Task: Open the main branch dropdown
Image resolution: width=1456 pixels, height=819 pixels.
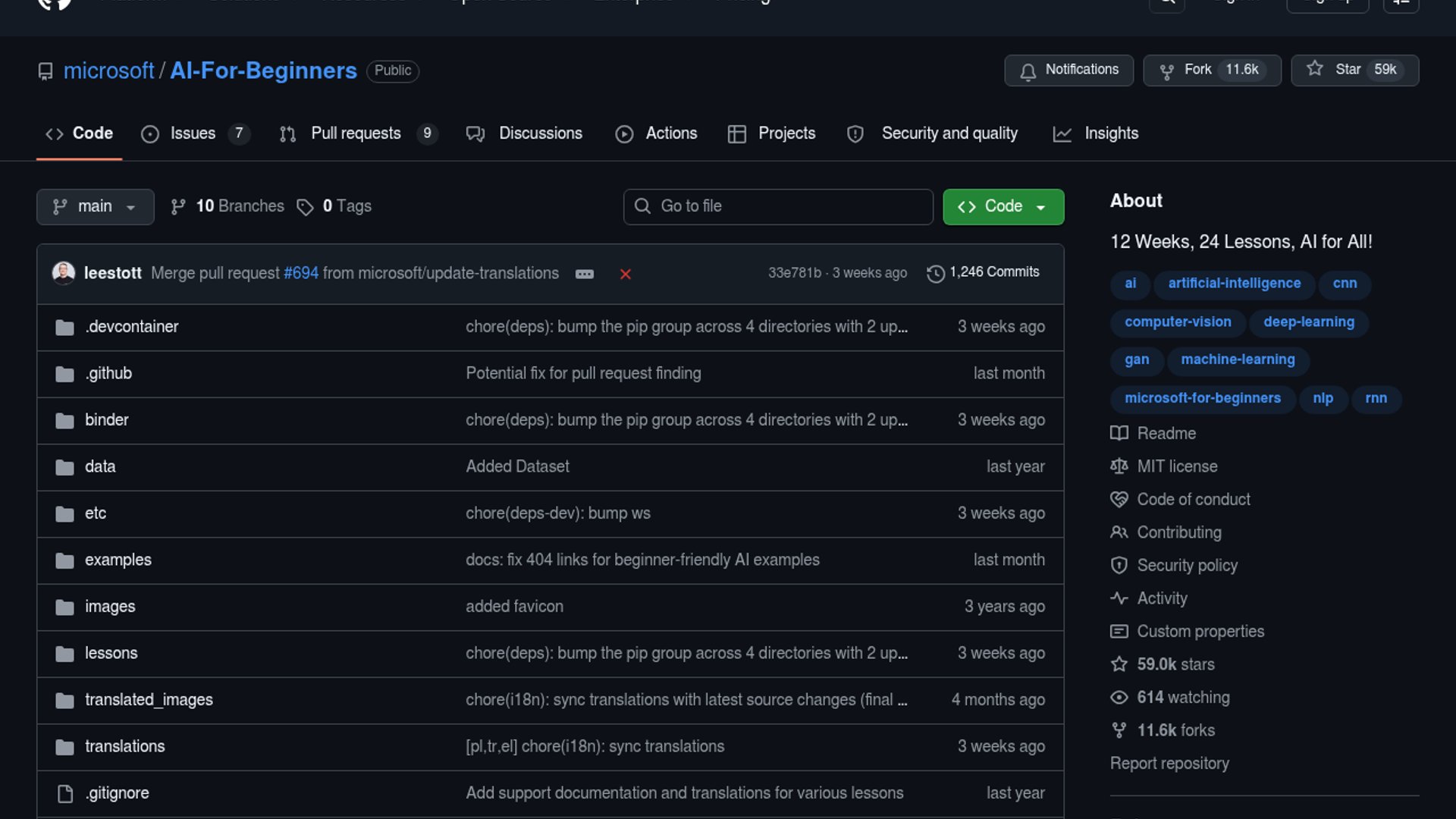Action: [95, 206]
